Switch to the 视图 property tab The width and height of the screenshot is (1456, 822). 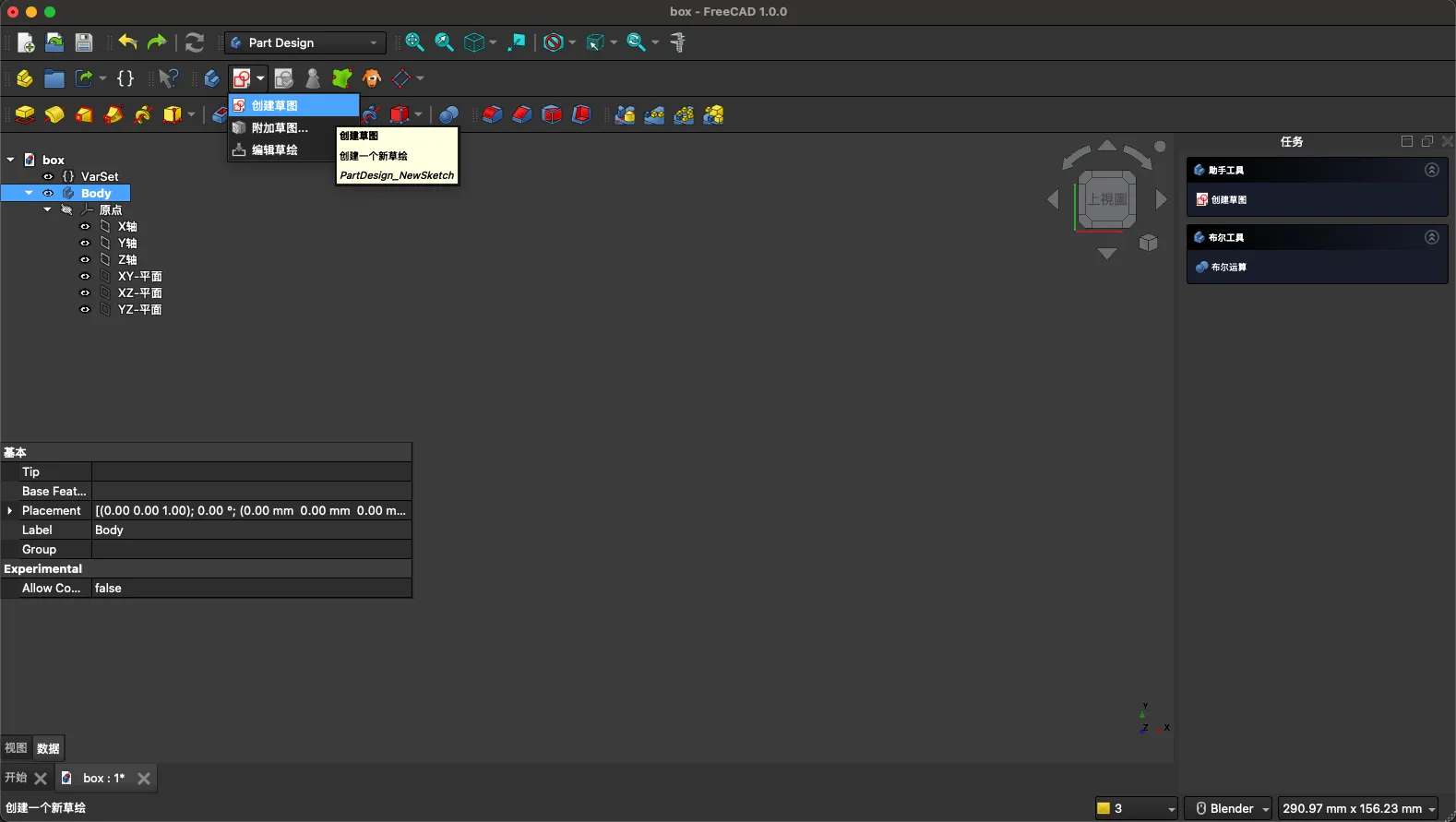[16, 748]
